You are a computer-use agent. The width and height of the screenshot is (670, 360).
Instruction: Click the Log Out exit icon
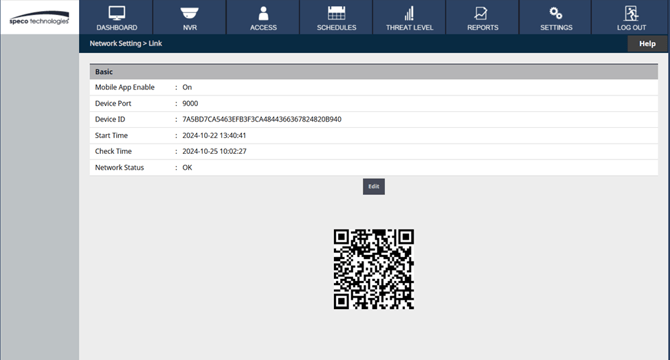tap(631, 13)
